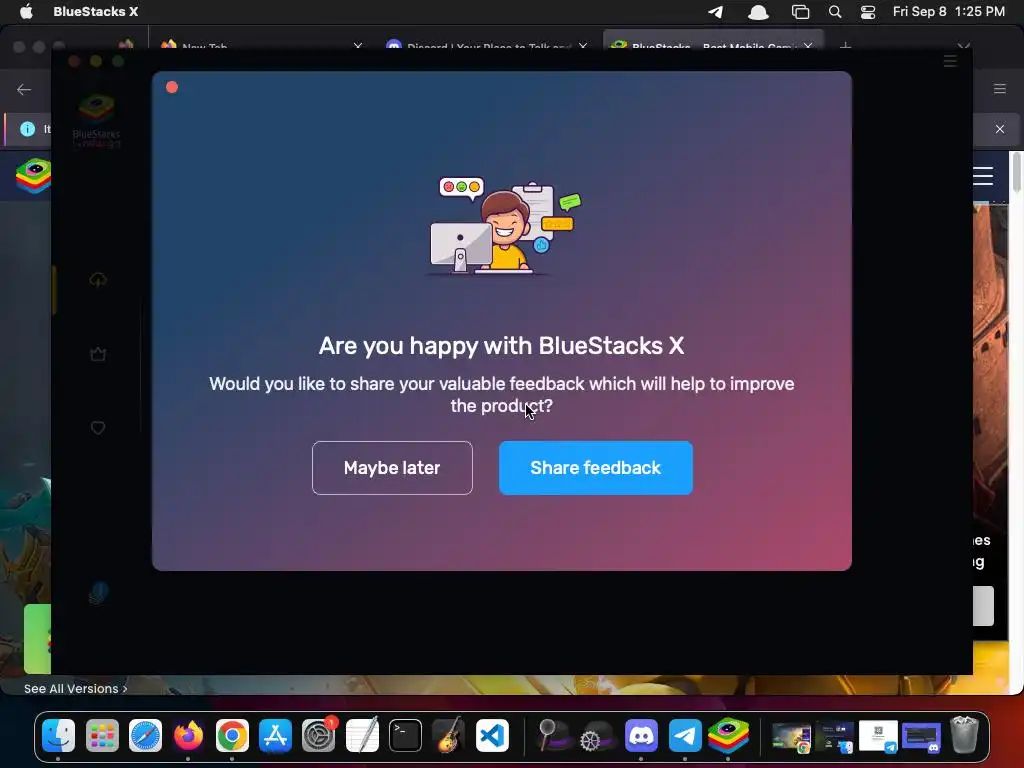Viewport: 1024px width, 768px height.
Task: Open the BlueStacks X hamburger menu
Action: click(x=950, y=61)
